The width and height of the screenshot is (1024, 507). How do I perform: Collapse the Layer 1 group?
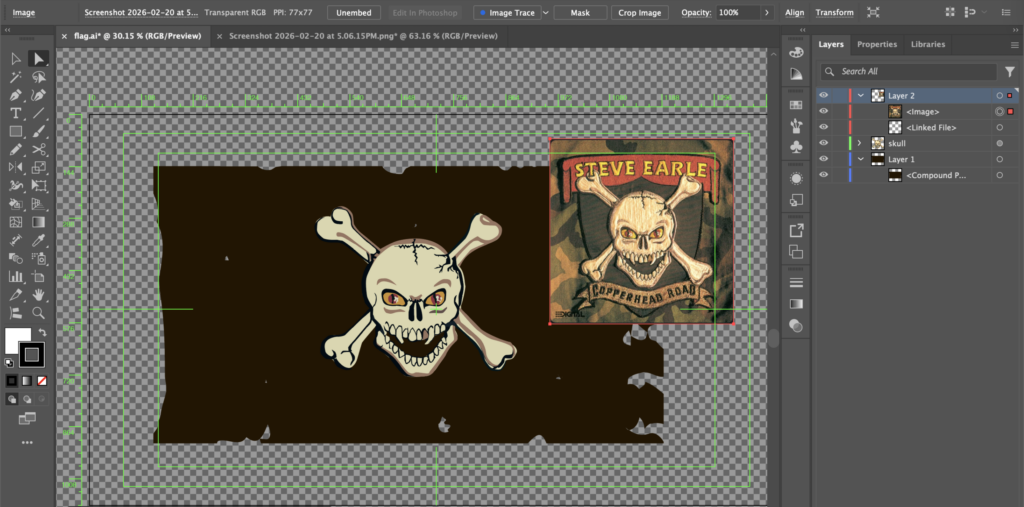point(859,160)
